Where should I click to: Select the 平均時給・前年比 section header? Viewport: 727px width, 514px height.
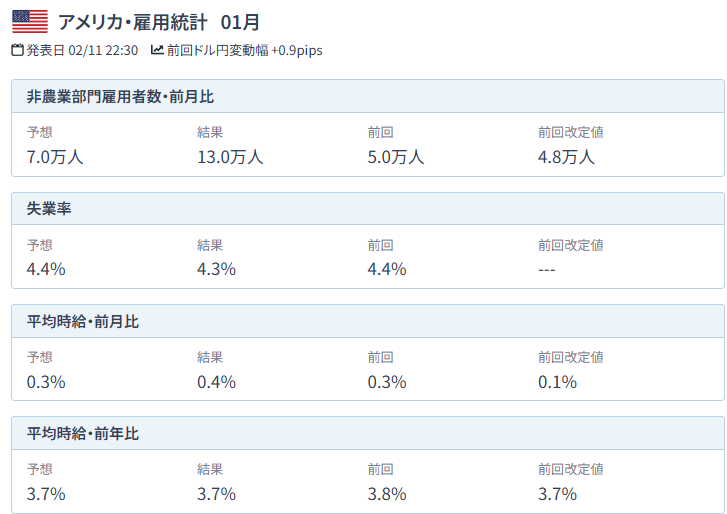point(83,433)
